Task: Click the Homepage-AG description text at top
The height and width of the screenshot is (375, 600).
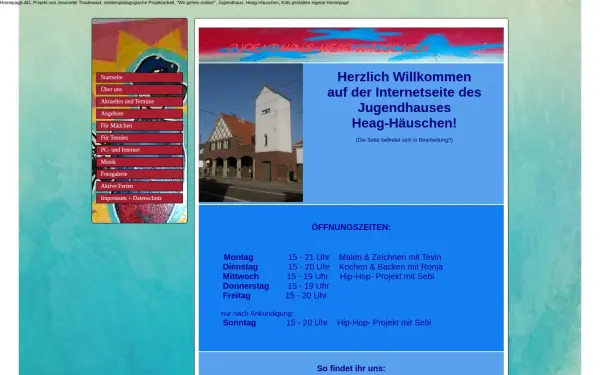Action: (x=174, y=2)
